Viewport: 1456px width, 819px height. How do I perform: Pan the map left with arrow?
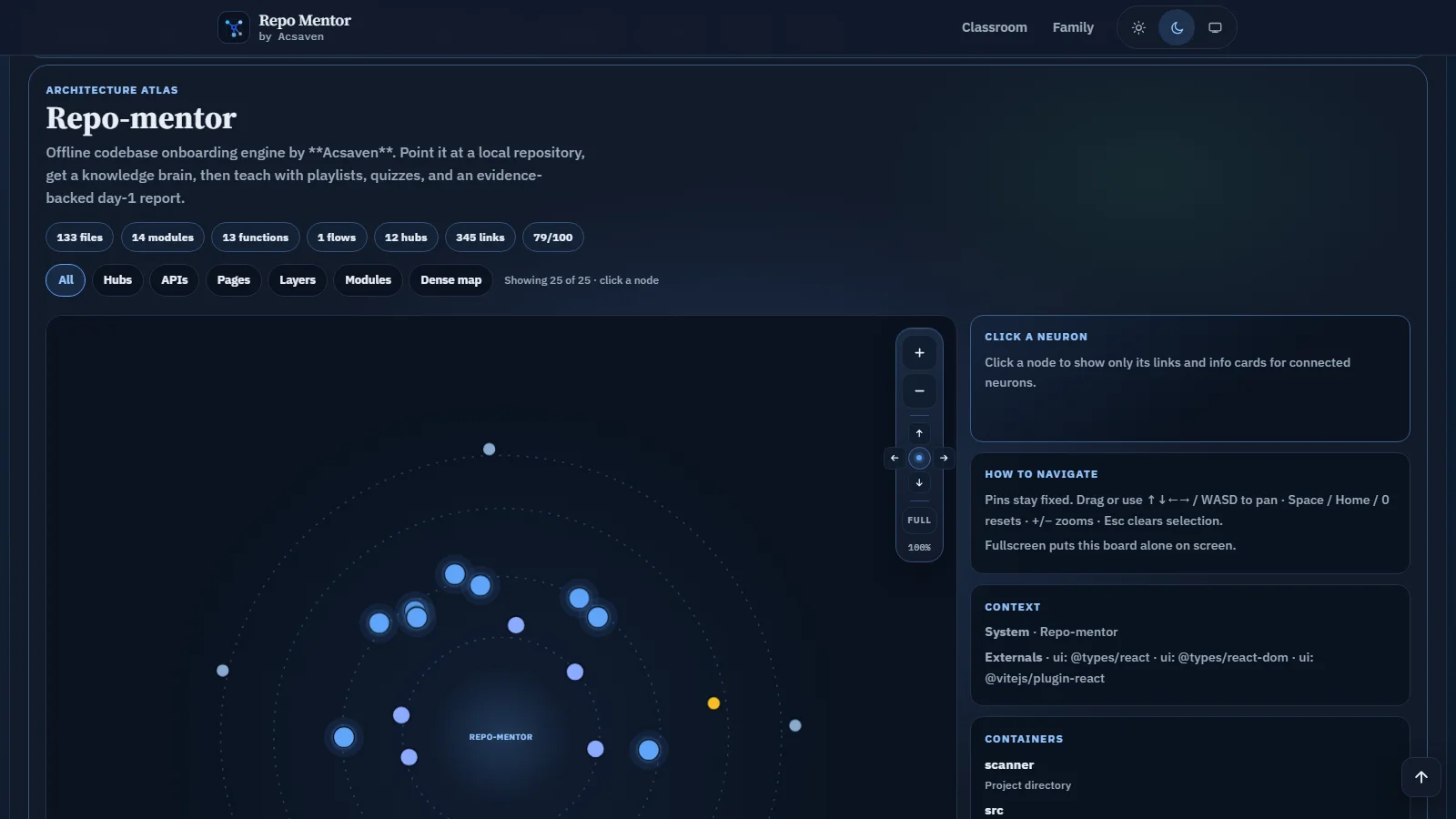[895, 458]
